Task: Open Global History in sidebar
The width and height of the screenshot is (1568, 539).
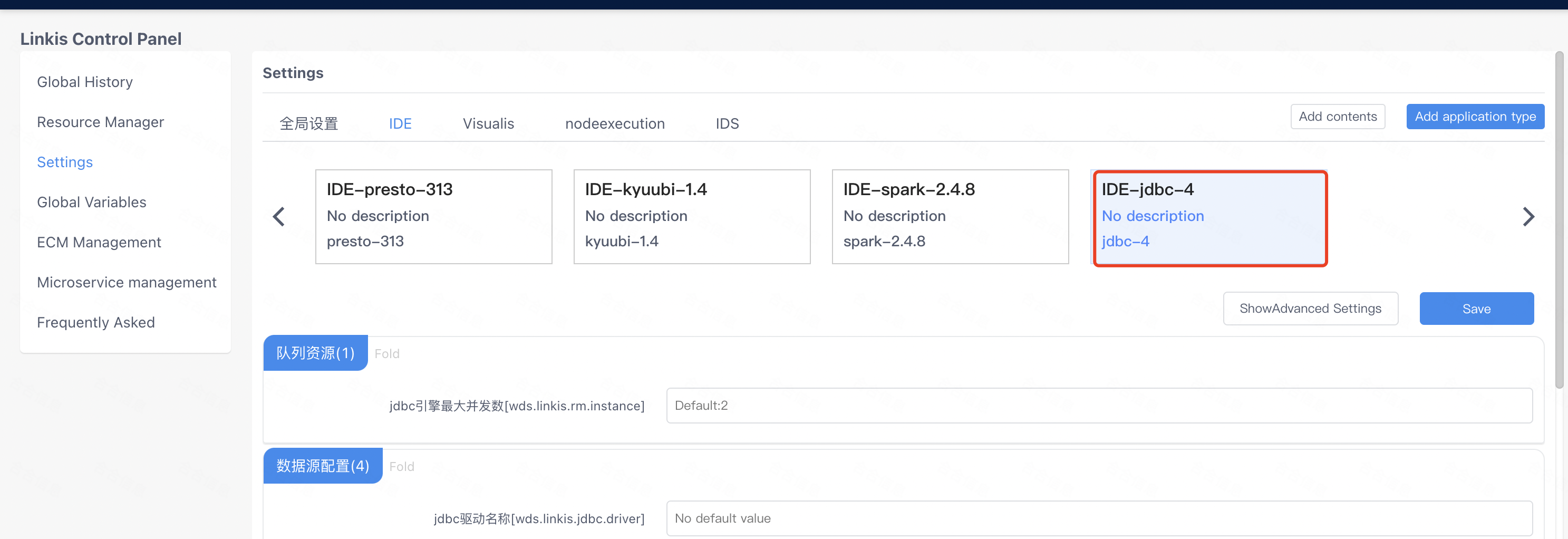Action: point(84,82)
